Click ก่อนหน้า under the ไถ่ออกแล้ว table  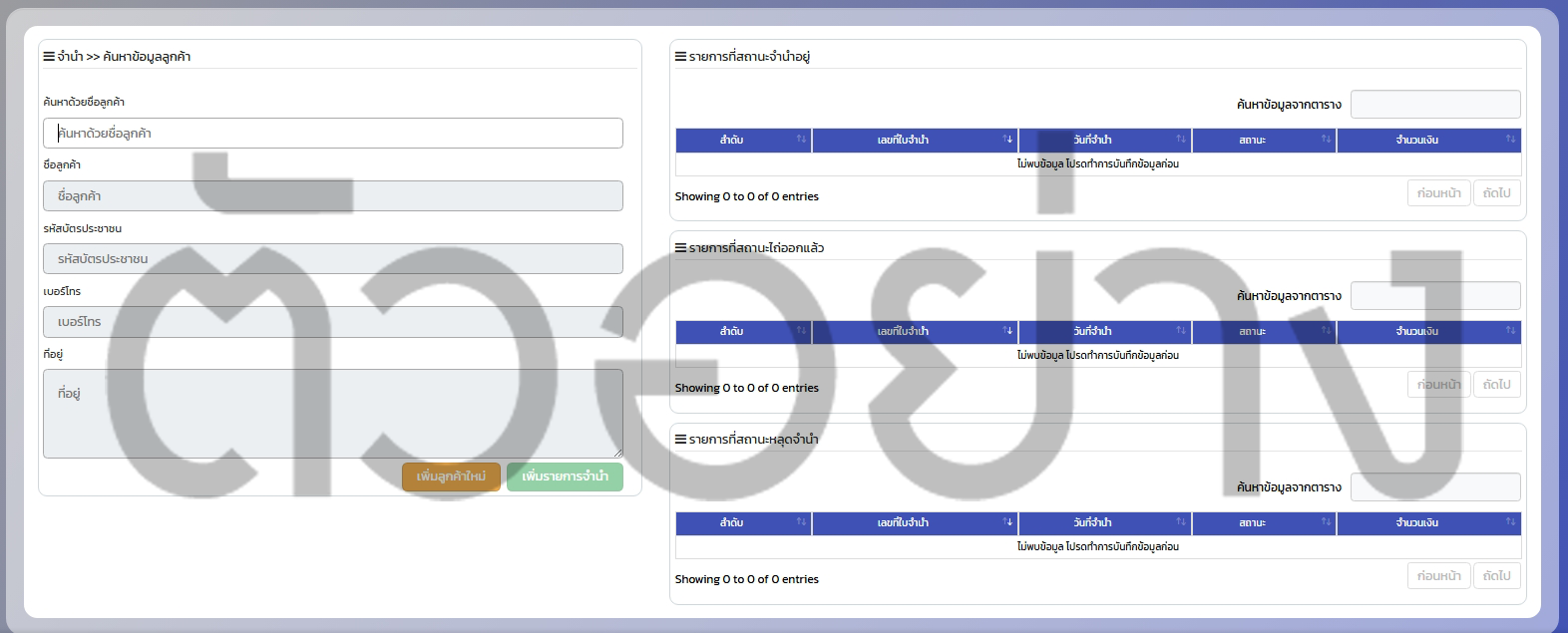tap(1438, 385)
